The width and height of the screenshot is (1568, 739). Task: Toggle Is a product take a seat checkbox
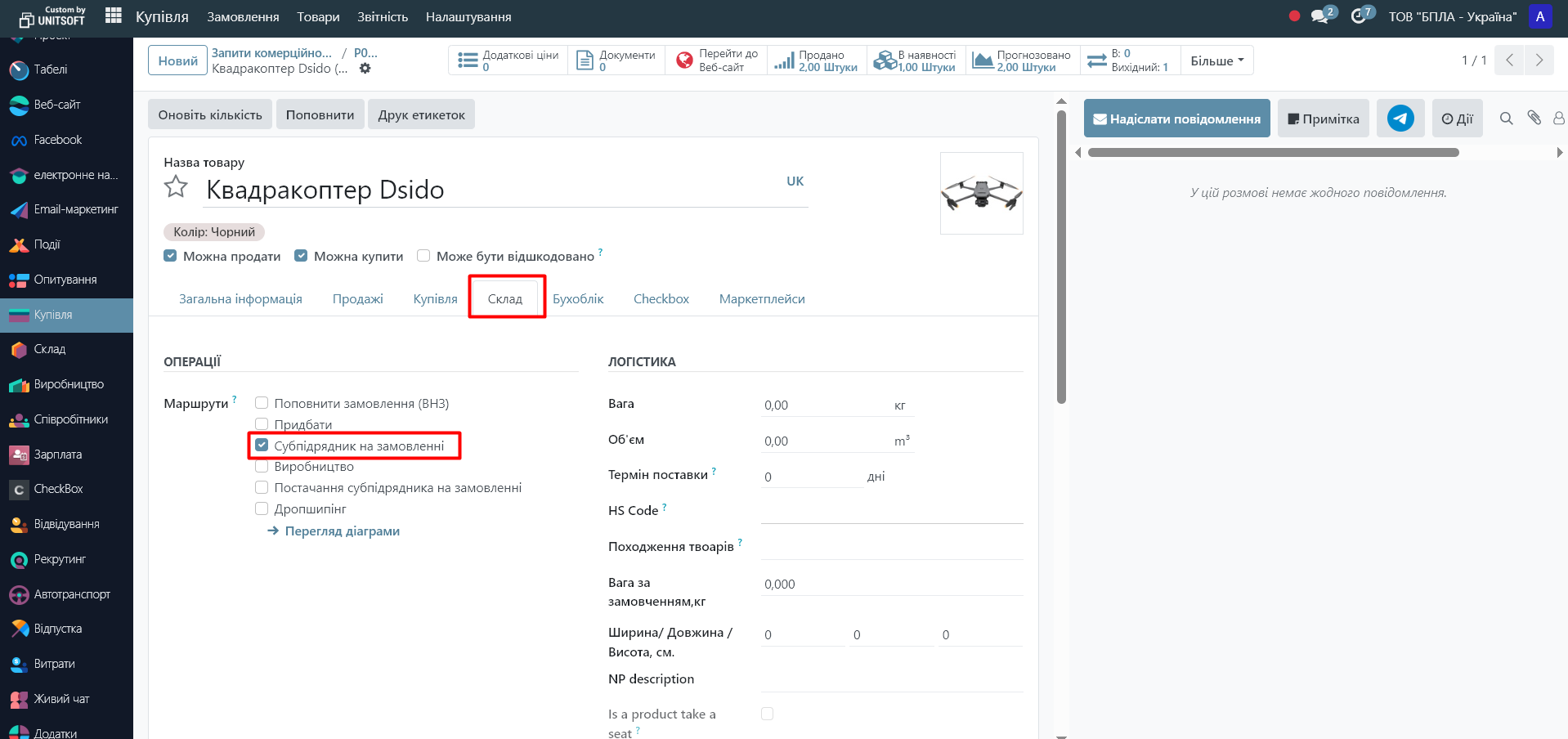pos(767,714)
